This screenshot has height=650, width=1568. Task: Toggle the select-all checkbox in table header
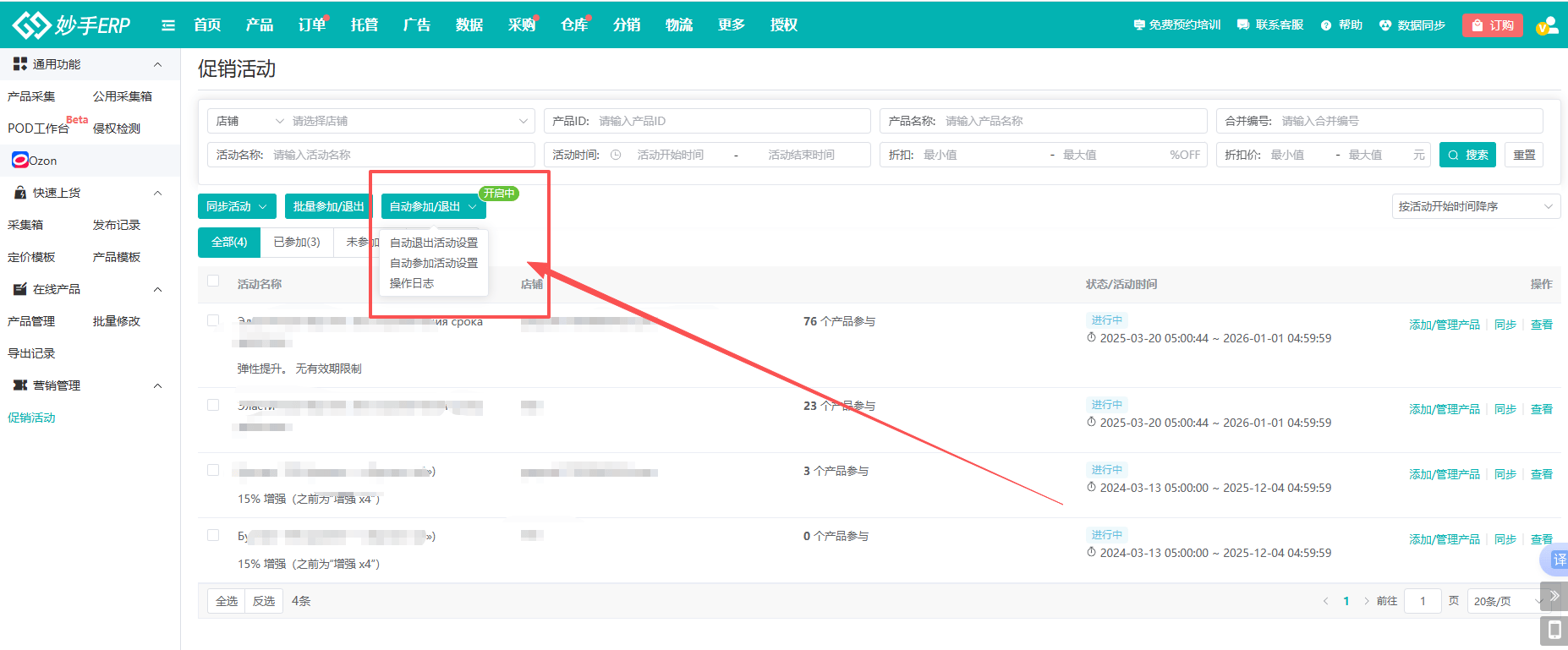[x=213, y=281]
